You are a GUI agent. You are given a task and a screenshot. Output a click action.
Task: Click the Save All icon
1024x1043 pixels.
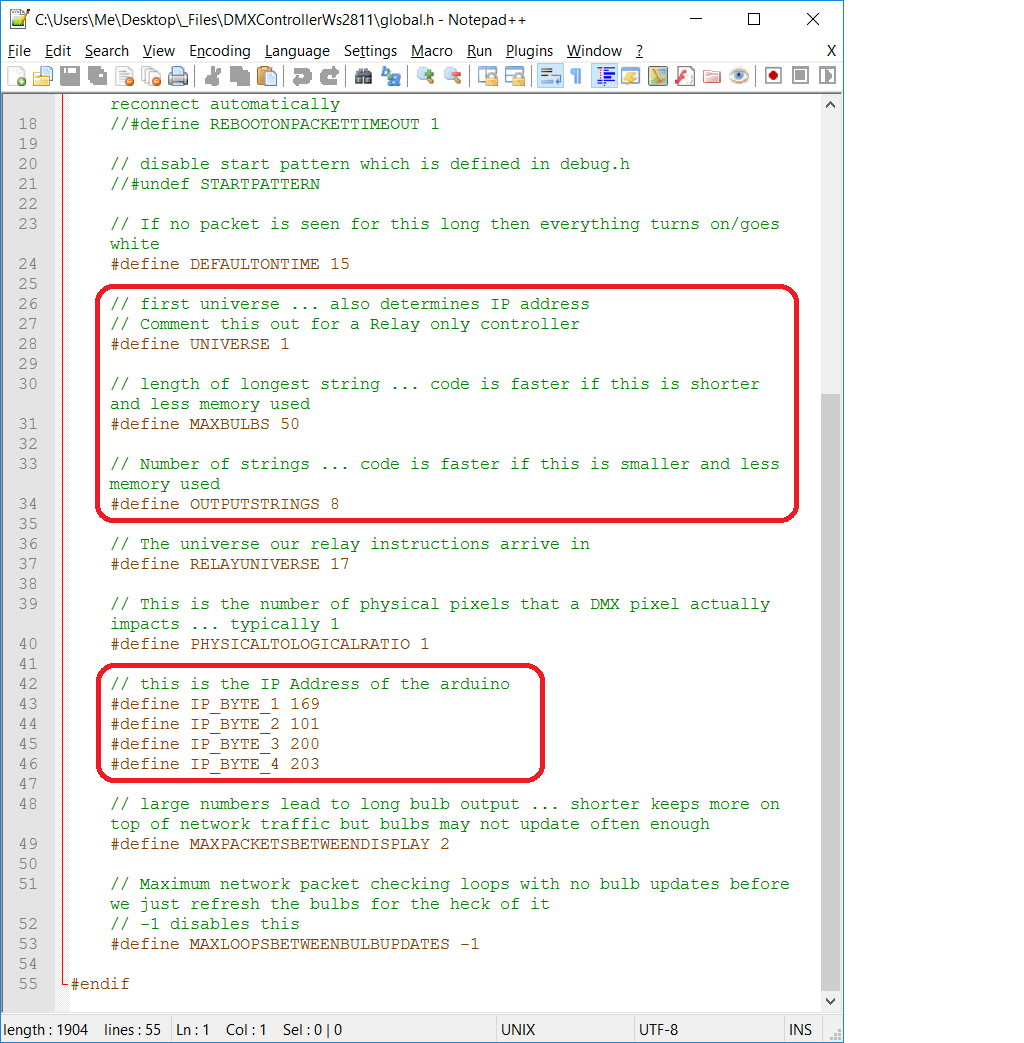pyautogui.click(x=97, y=76)
